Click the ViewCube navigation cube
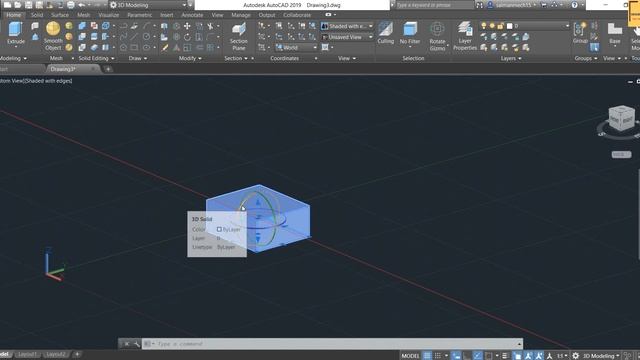Viewport: 640px width, 360px height. [621, 118]
